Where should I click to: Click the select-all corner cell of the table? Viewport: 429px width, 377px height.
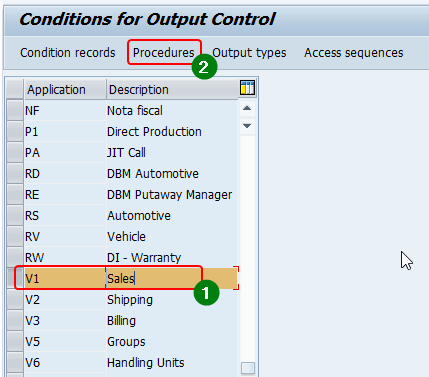(15, 89)
